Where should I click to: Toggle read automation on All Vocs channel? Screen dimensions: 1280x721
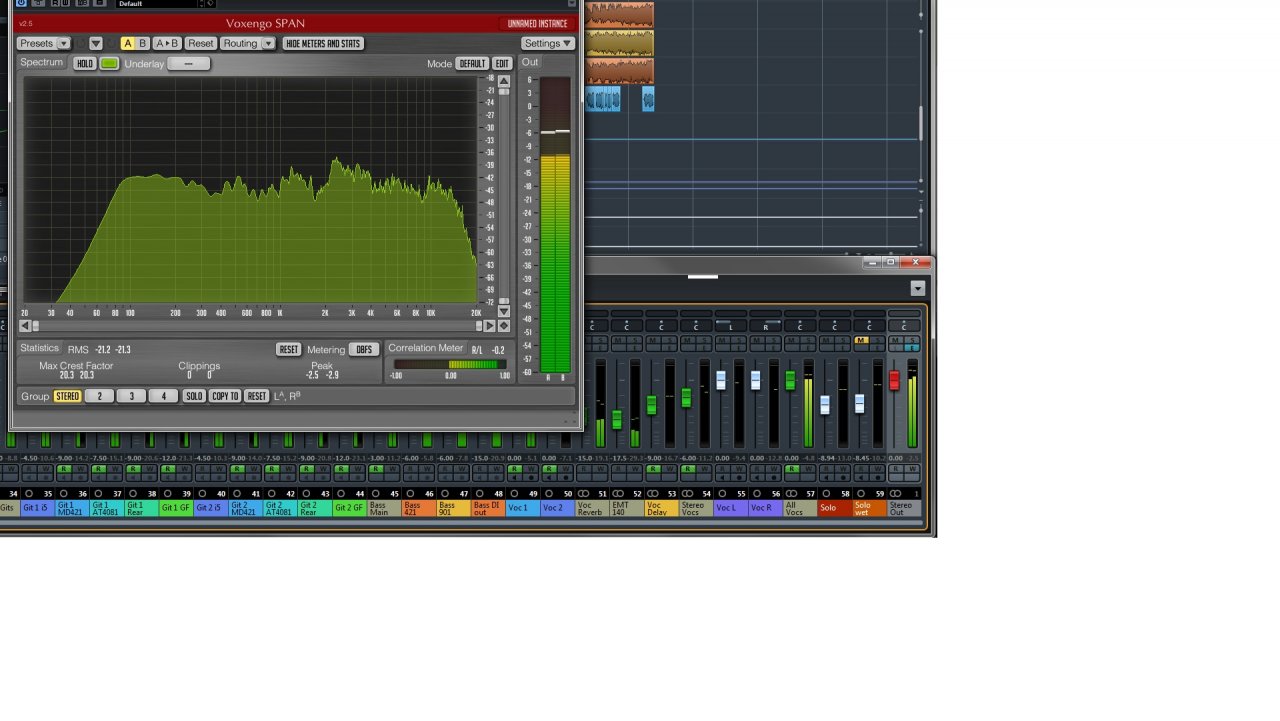(x=792, y=468)
